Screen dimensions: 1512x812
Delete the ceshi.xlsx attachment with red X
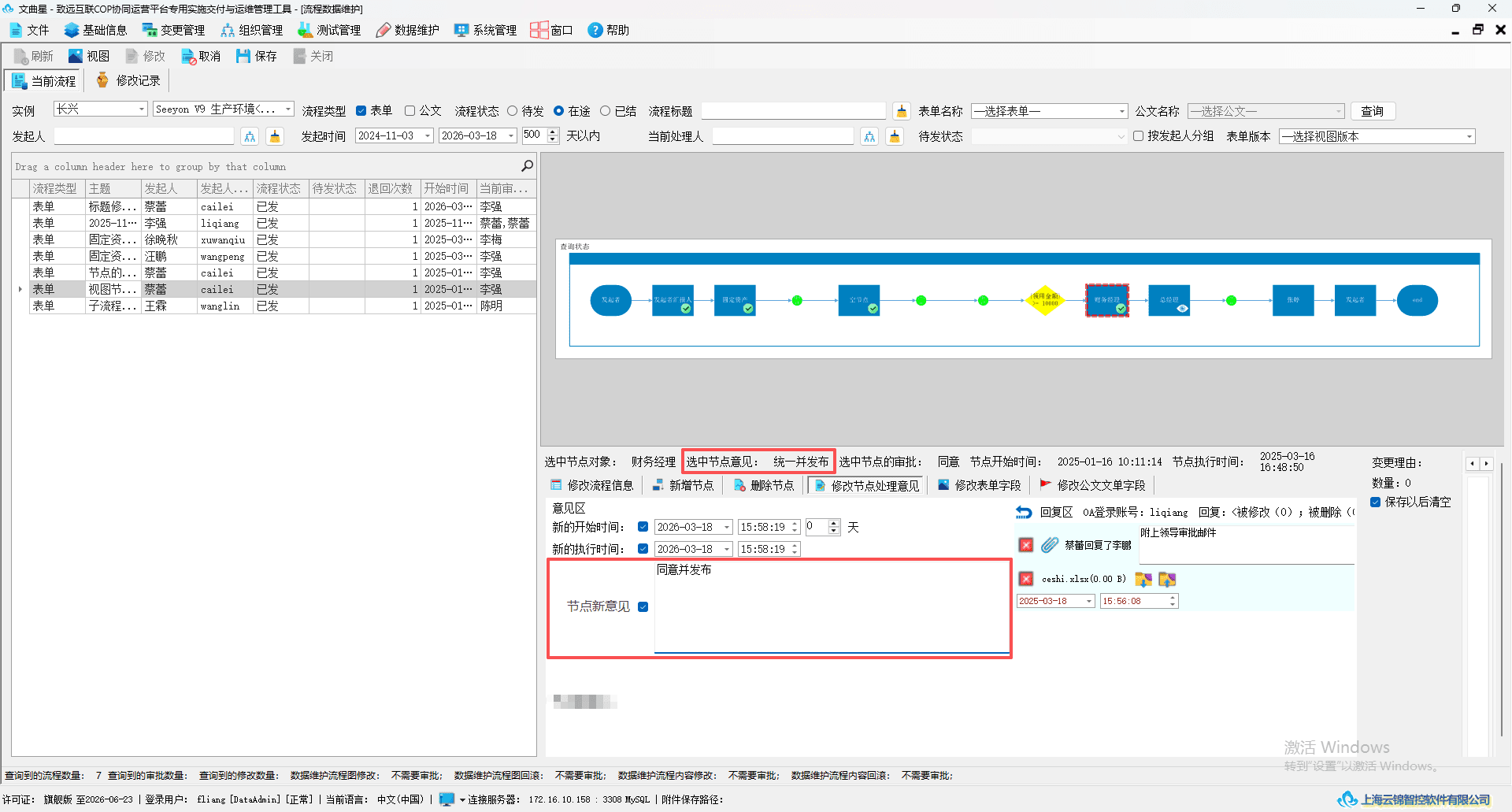[x=1026, y=579]
